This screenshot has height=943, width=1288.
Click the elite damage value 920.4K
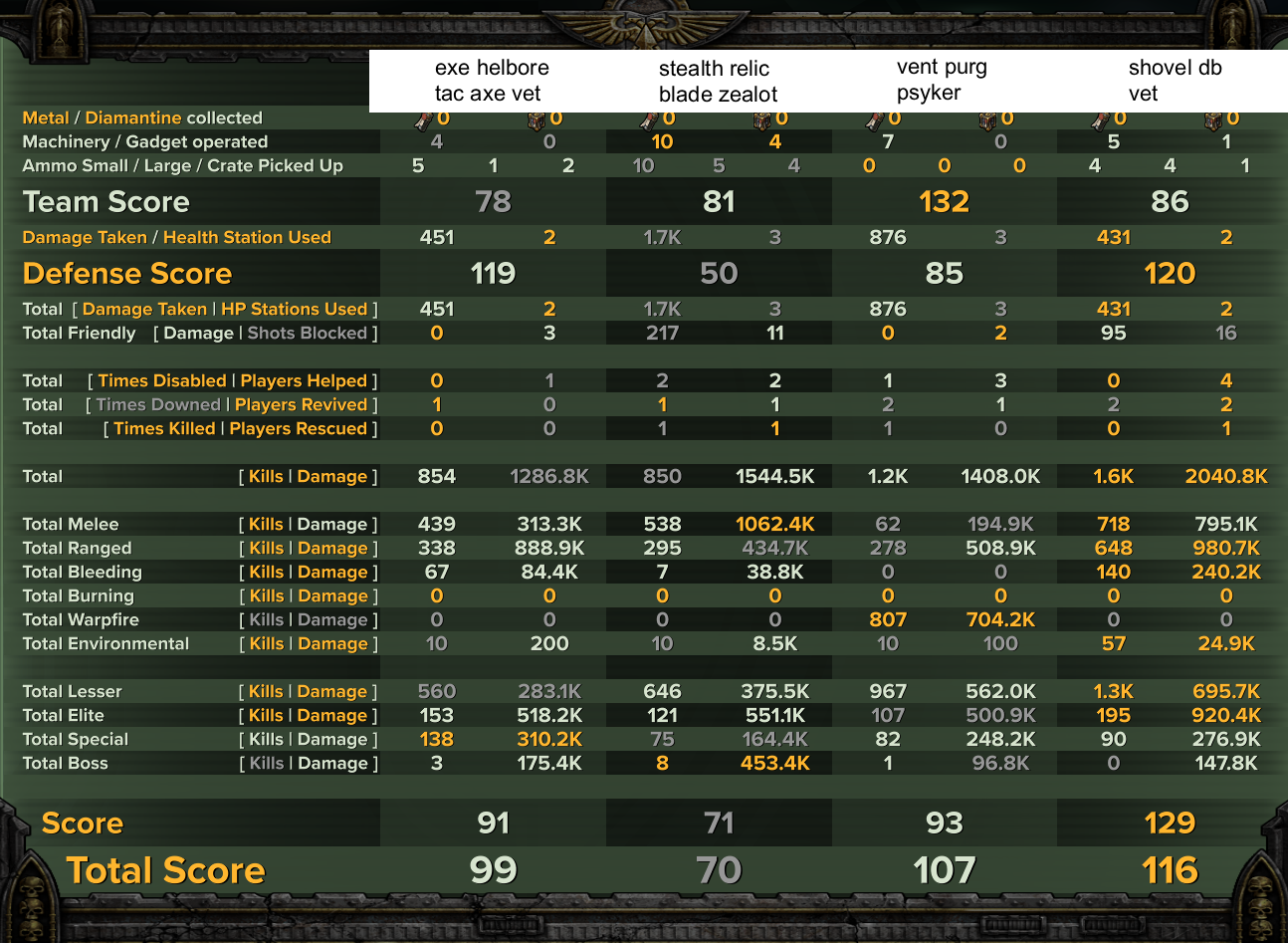point(1226,715)
